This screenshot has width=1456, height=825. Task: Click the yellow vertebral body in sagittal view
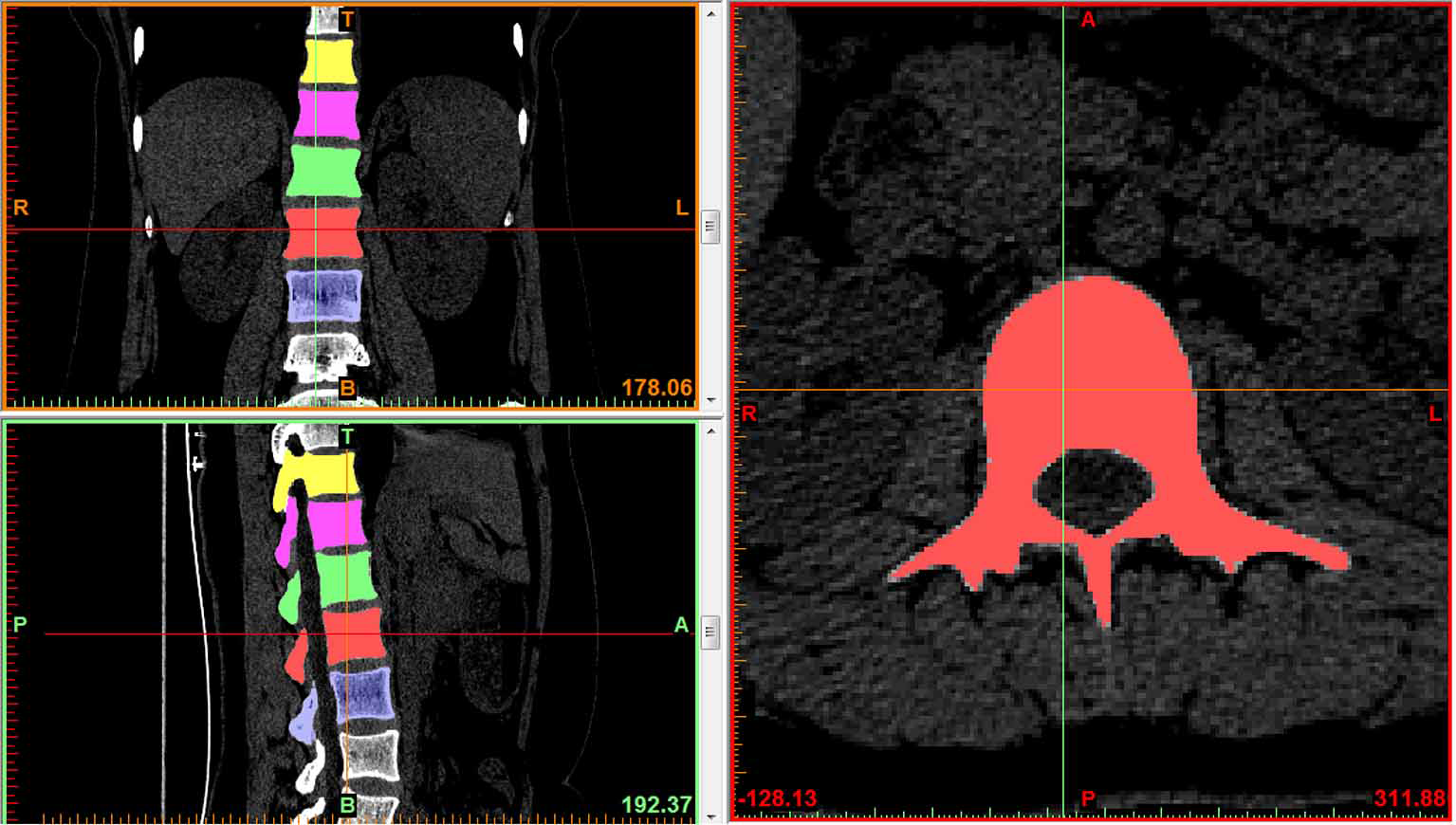click(x=332, y=473)
